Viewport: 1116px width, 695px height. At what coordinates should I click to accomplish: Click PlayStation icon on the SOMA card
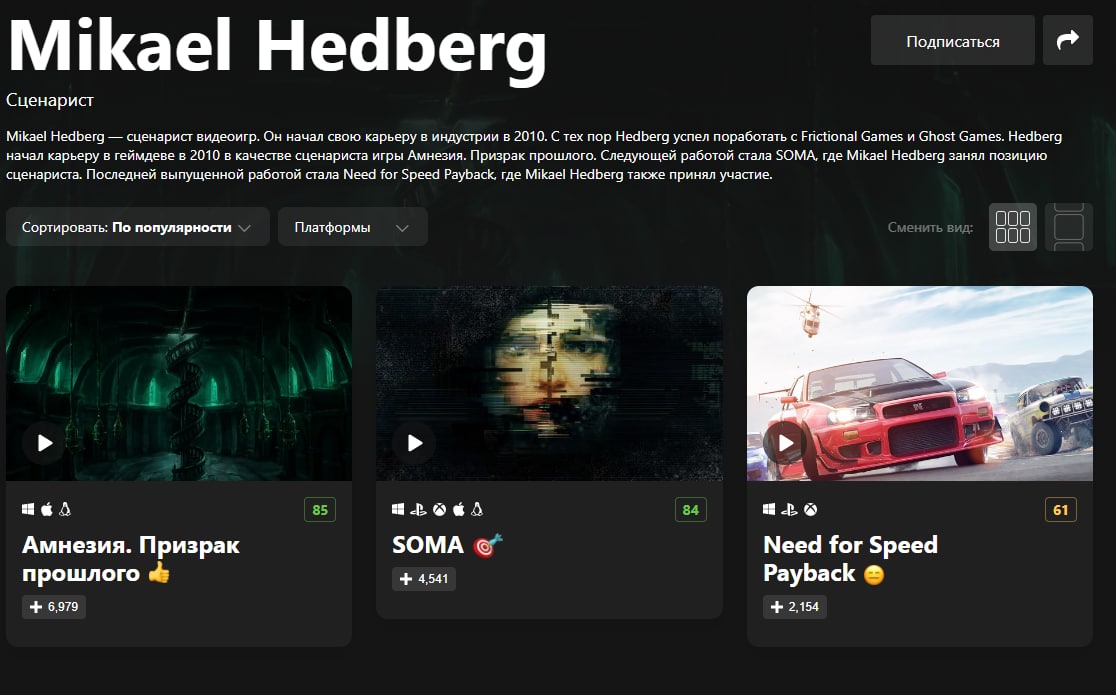(418, 509)
